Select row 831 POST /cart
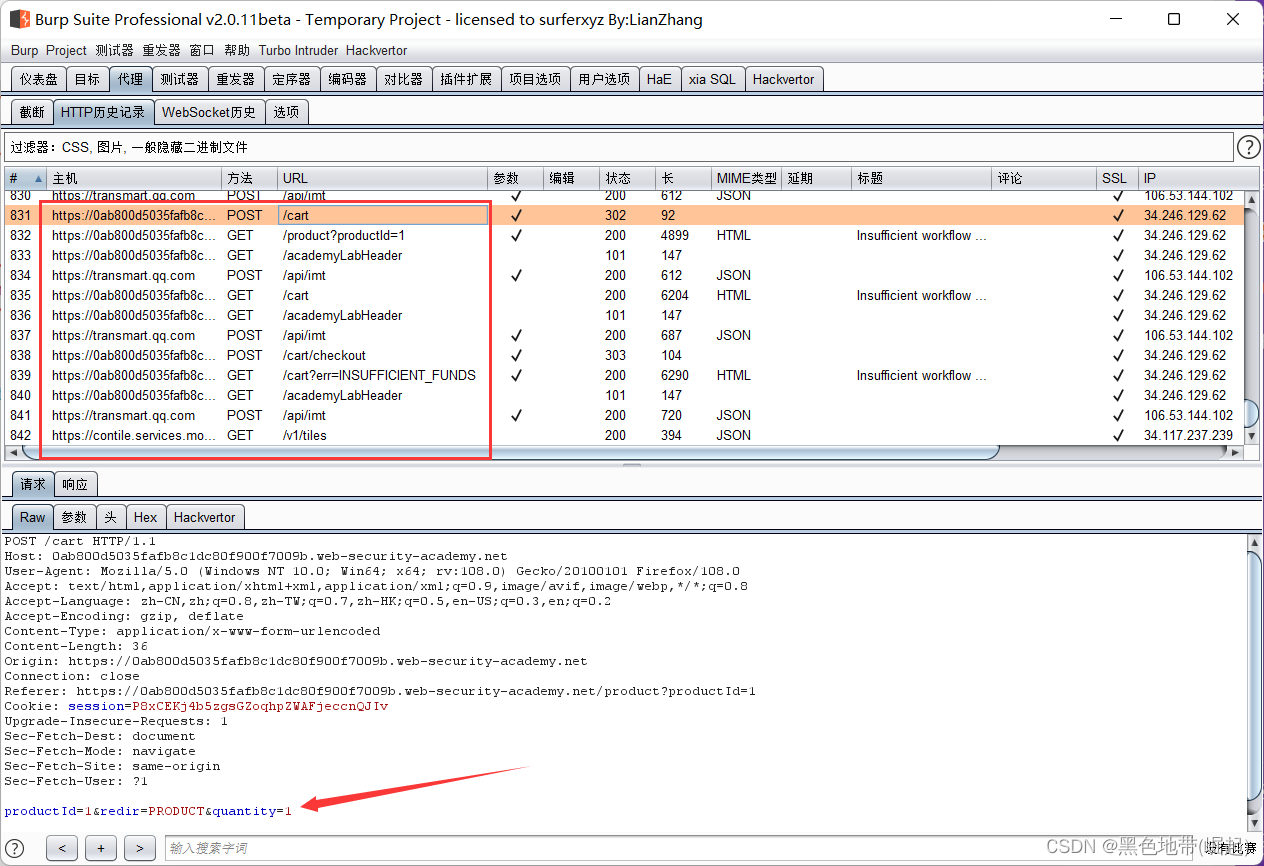Viewport: 1264px width, 866px height. tap(624, 215)
